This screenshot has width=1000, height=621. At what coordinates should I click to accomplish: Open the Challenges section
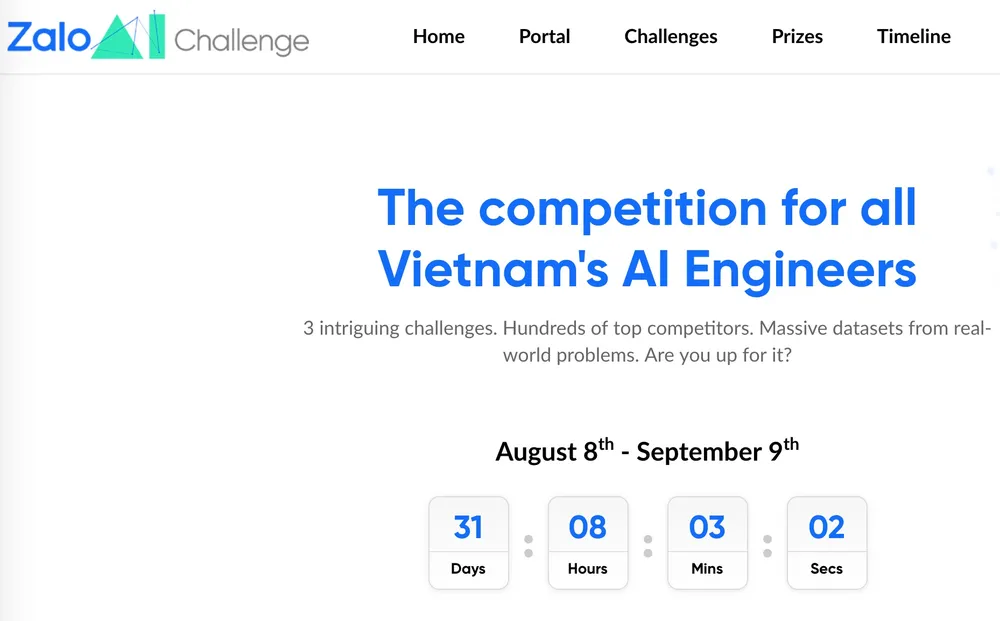(x=671, y=36)
